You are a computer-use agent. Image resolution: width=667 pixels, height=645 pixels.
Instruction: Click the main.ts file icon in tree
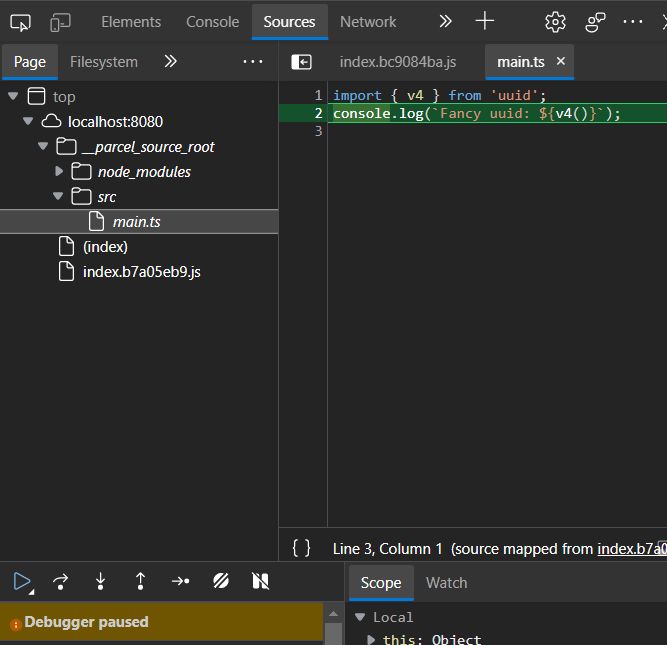pos(96,221)
